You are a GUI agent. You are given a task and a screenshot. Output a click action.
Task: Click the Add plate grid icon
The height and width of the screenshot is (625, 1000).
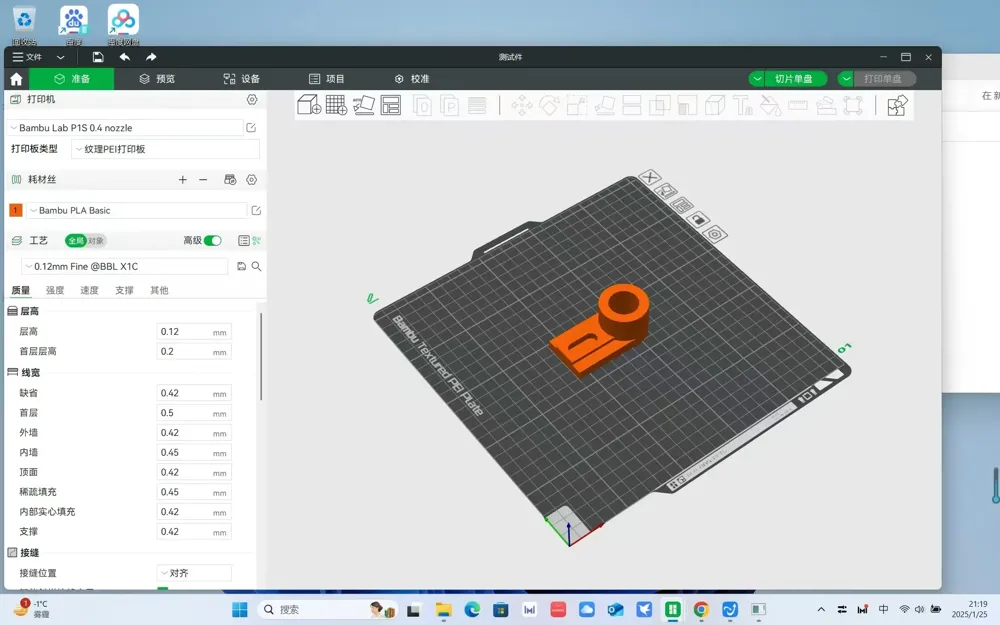coord(336,105)
